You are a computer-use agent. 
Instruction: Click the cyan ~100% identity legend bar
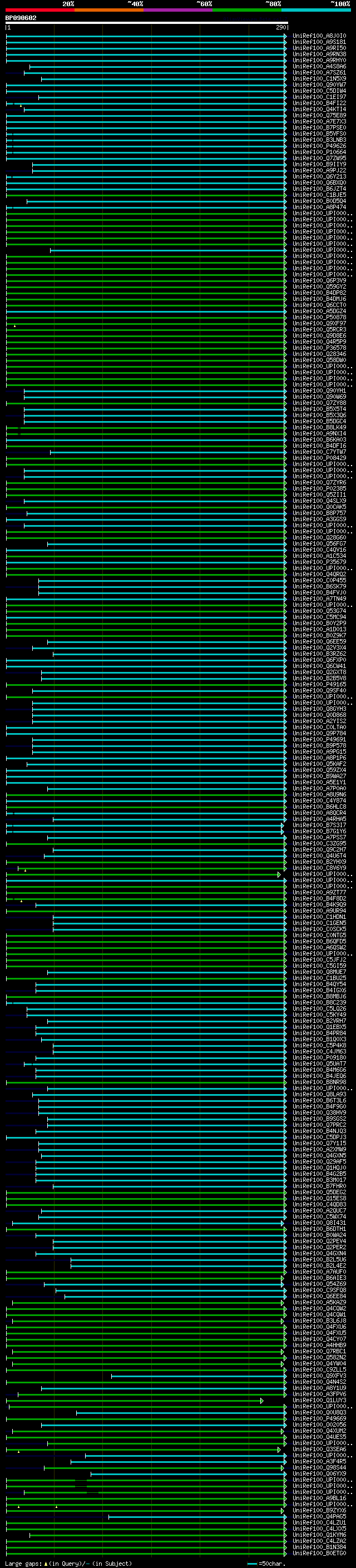point(316,10)
